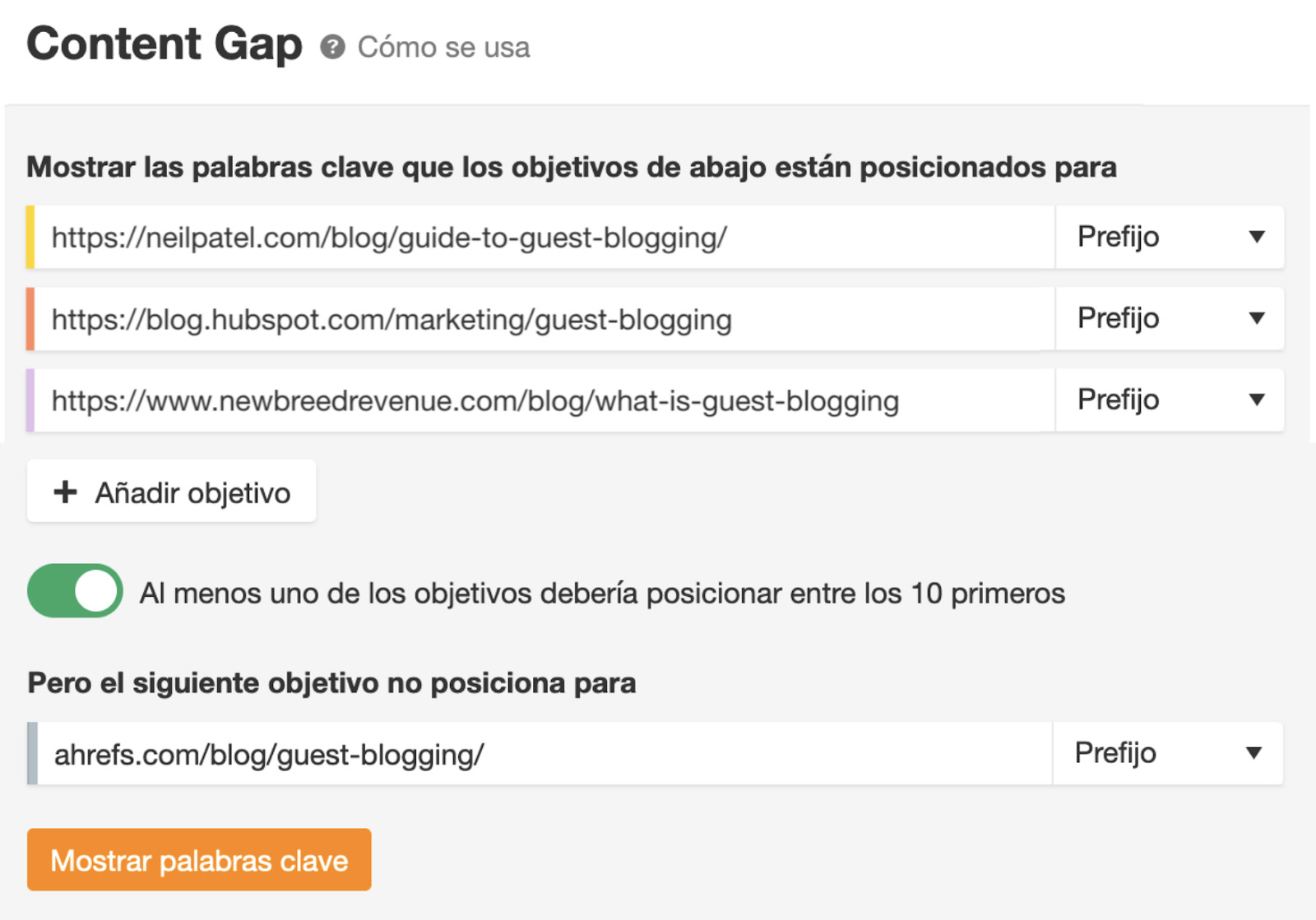The height and width of the screenshot is (920, 1316).
Task: Open the "Cómo se usa" link
Action: (x=443, y=48)
